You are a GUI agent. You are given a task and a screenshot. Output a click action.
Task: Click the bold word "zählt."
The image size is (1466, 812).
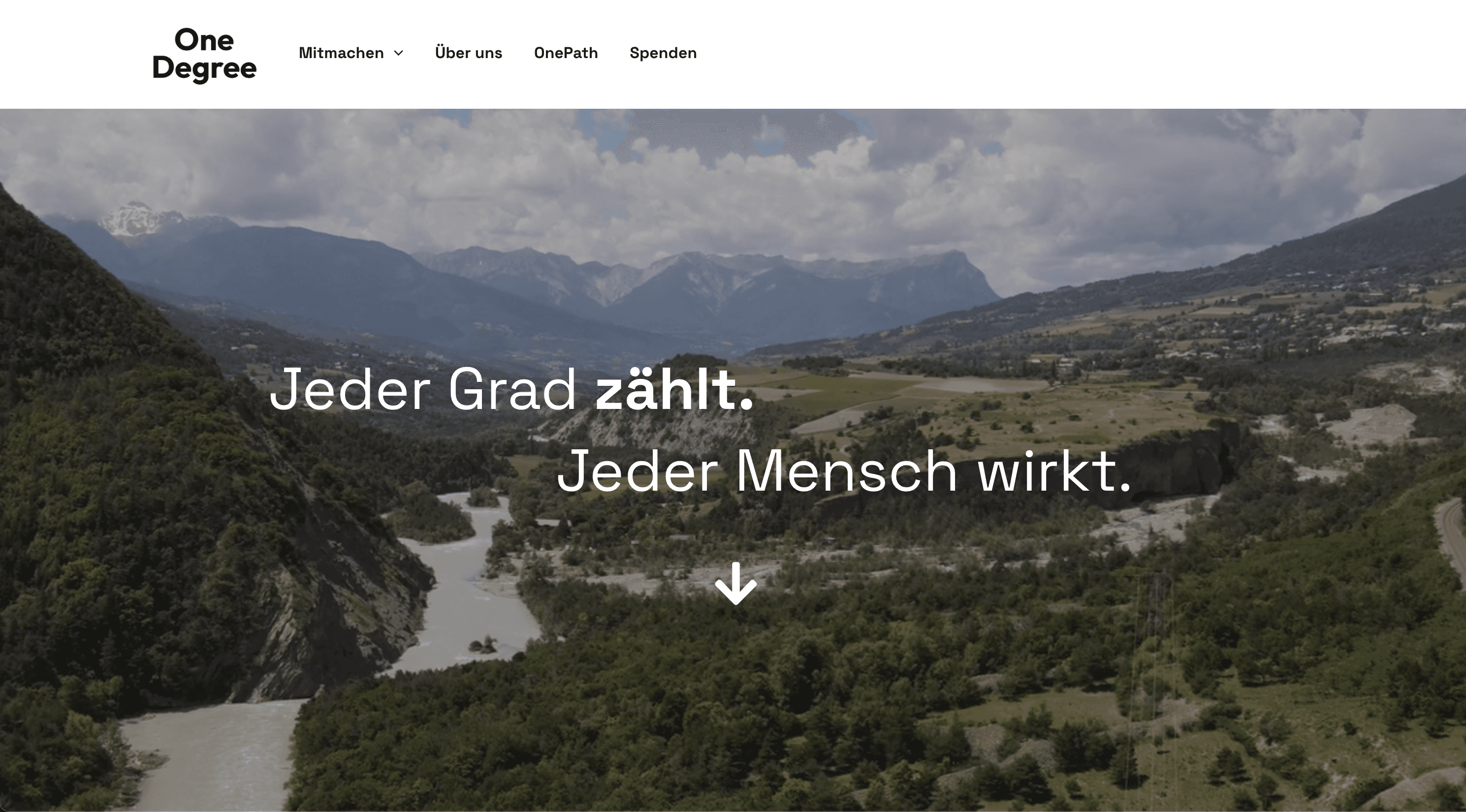click(674, 389)
